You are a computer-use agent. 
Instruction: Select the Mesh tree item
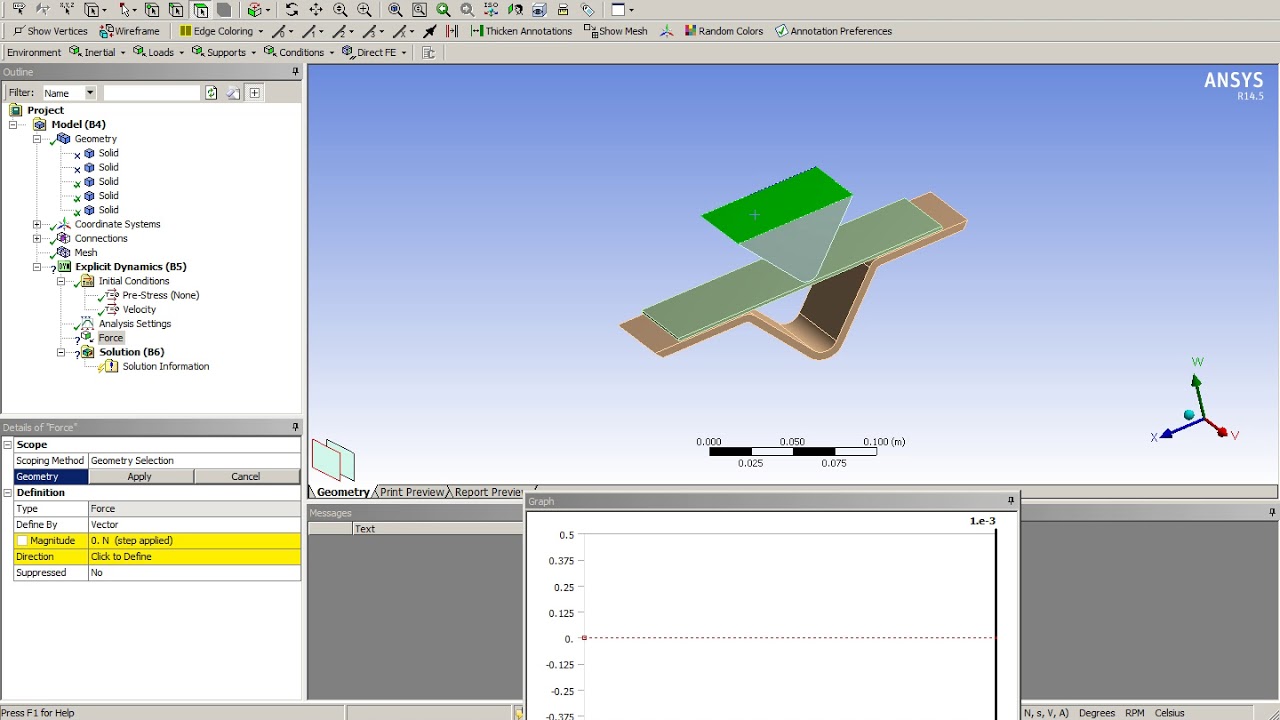click(x=85, y=253)
